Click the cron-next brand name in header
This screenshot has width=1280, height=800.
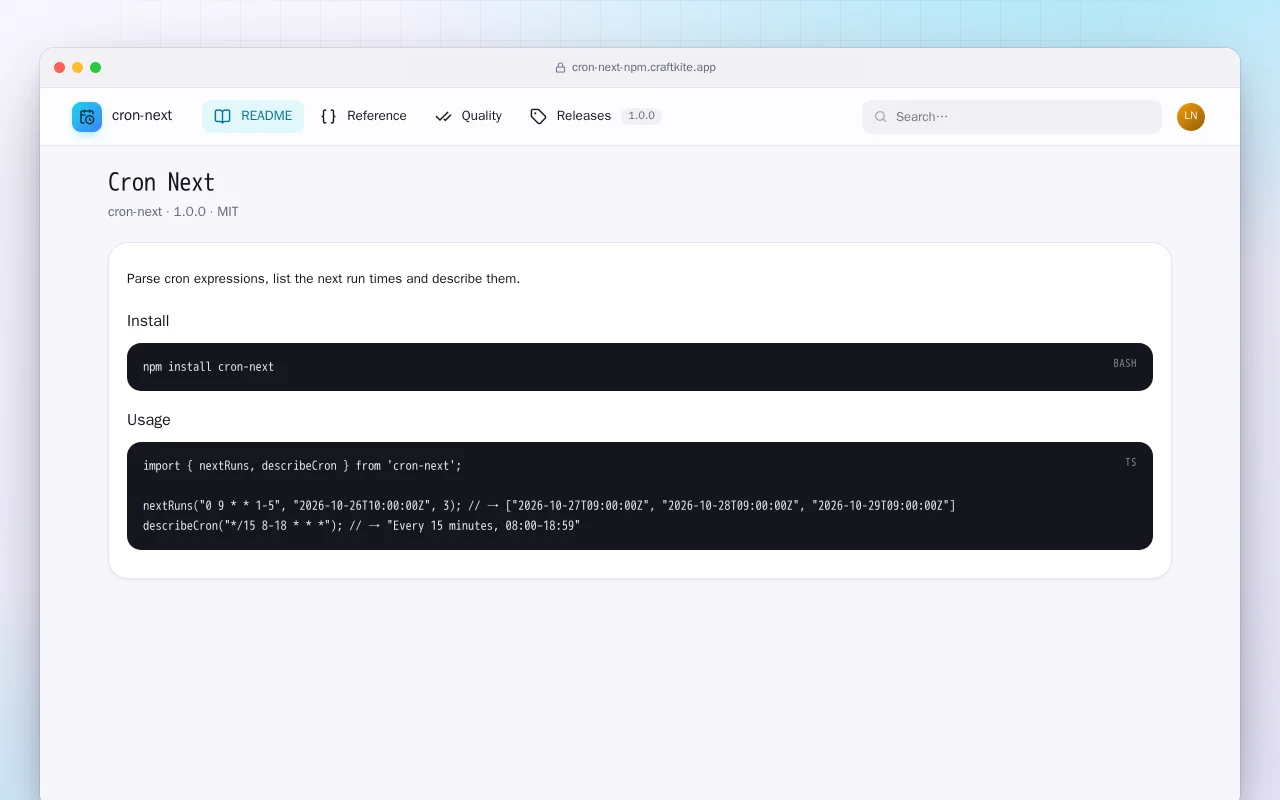(x=142, y=116)
